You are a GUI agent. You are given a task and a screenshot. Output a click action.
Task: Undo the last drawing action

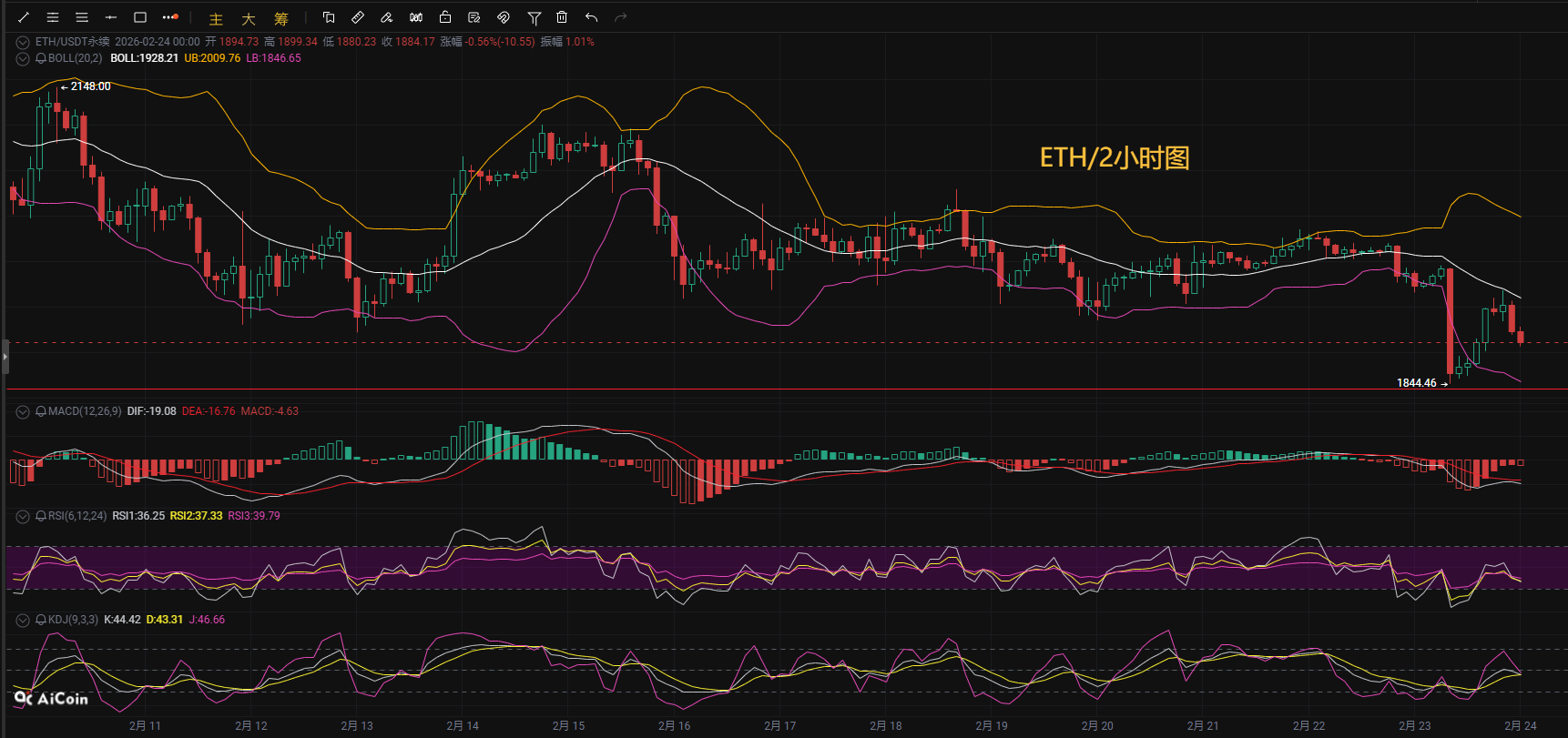[x=592, y=17]
